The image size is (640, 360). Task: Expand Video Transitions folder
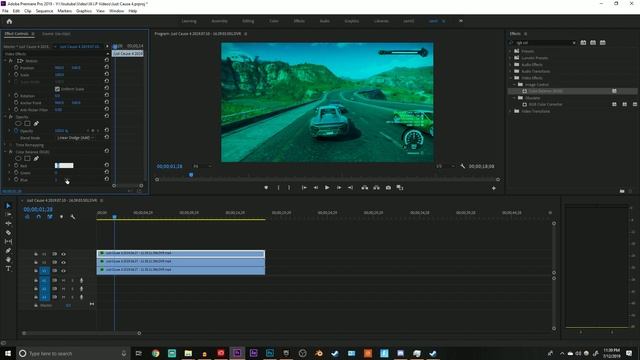pyautogui.click(x=510, y=111)
